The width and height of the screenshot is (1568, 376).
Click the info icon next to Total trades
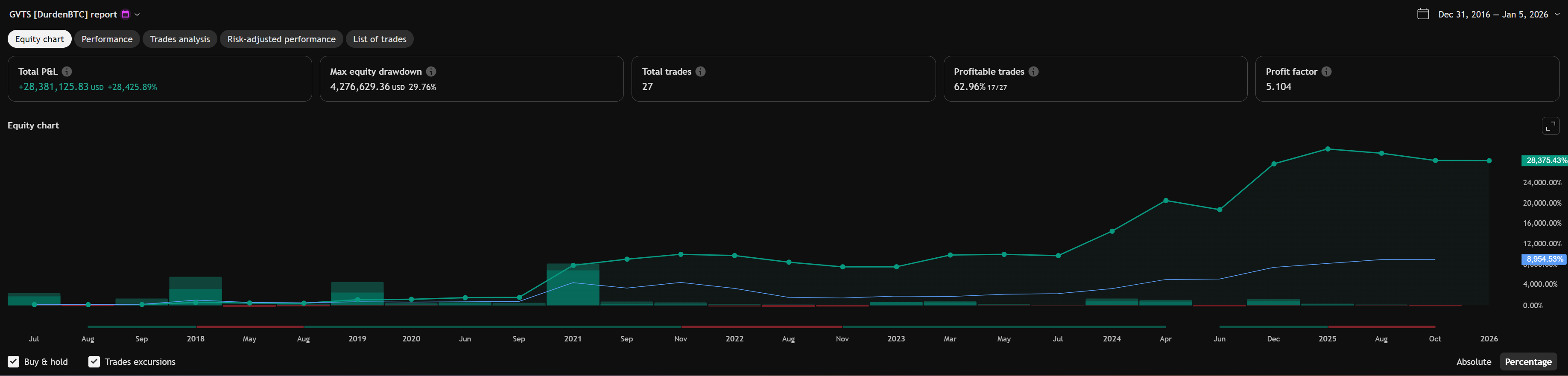pyautogui.click(x=701, y=71)
